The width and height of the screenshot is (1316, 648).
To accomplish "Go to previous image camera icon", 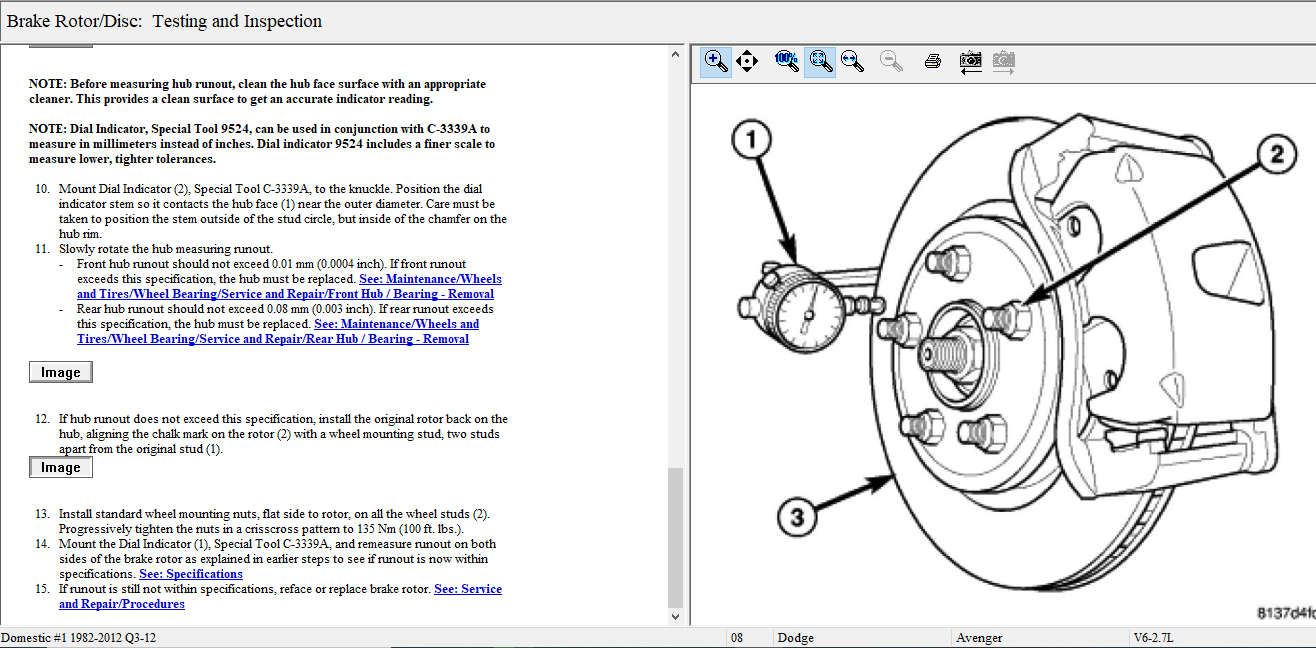I will coord(970,61).
